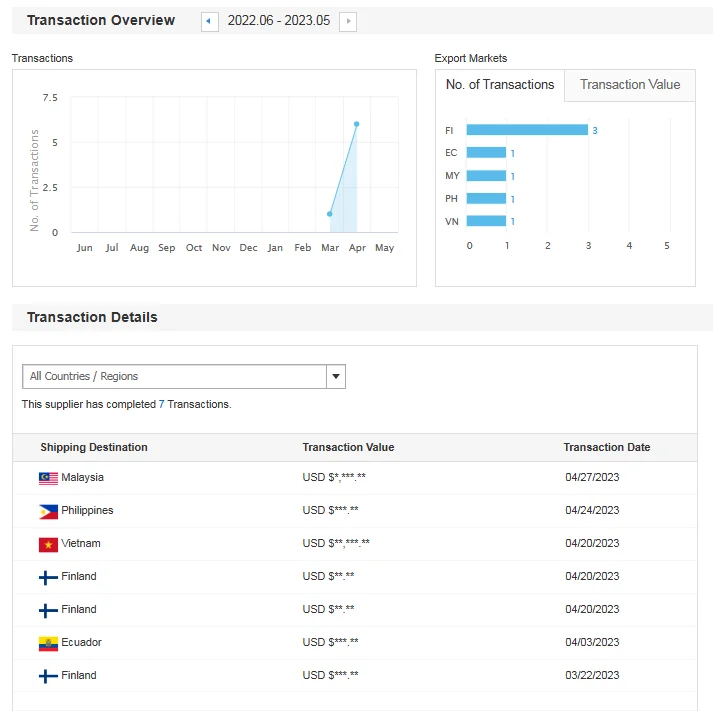Image resolution: width=713 pixels, height=711 pixels.
Task: Click the FI bar in Export Markets
Action: pyautogui.click(x=526, y=130)
